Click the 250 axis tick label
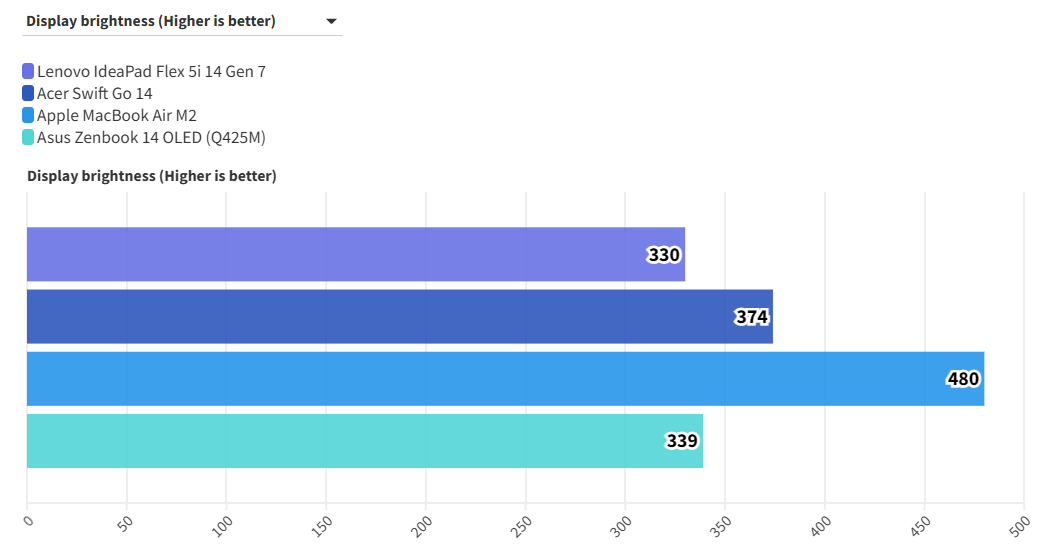This screenshot has width=1055, height=551. pyautogui.click(x=521, y=523)
